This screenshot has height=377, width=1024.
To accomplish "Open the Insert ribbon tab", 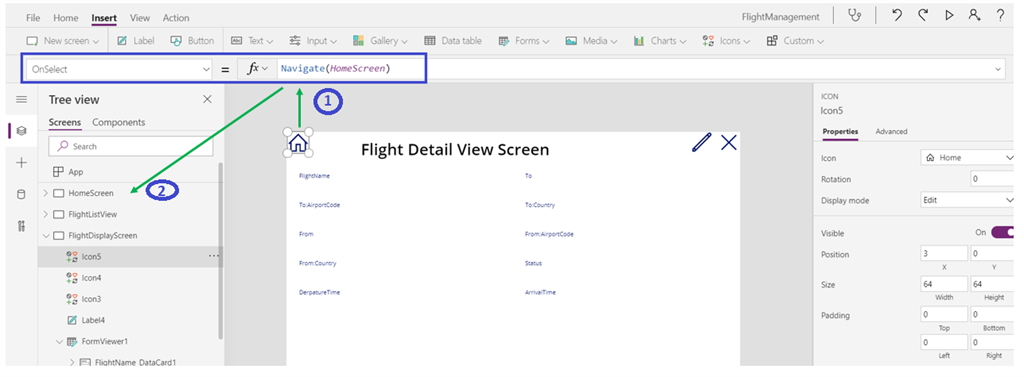I will [x=104, y=18].
